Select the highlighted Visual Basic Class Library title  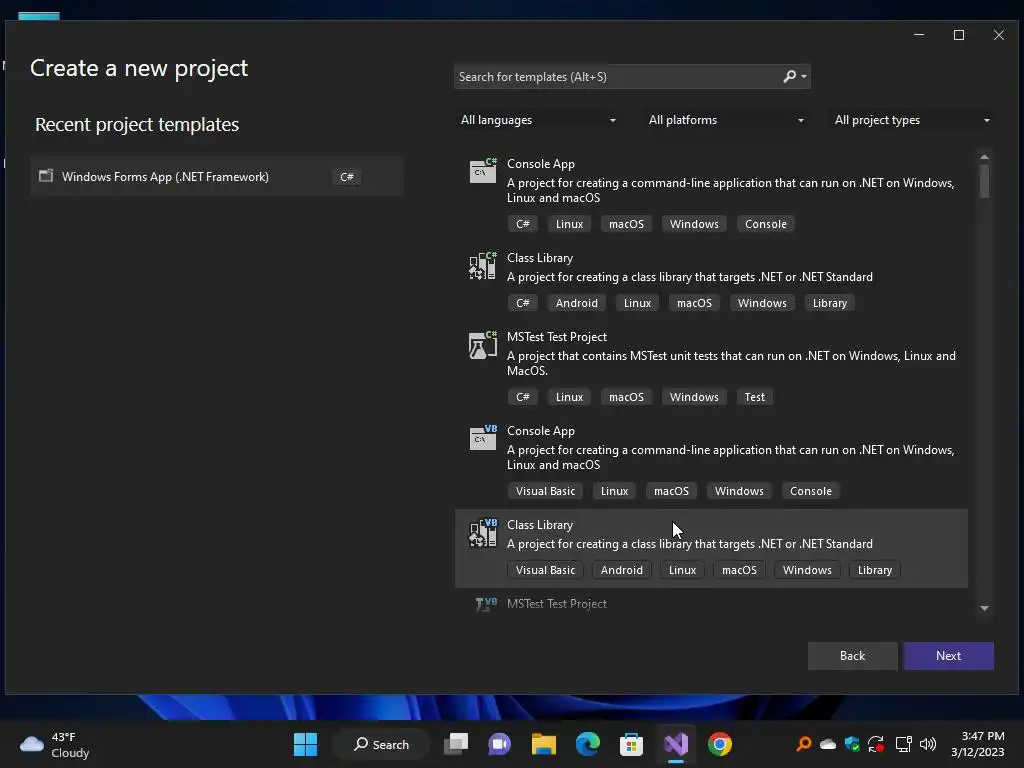pyautogui.click(x=540, y=525)
